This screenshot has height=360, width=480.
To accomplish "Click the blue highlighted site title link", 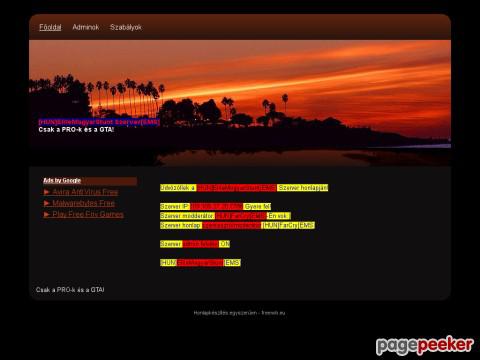I will point(99,122).
